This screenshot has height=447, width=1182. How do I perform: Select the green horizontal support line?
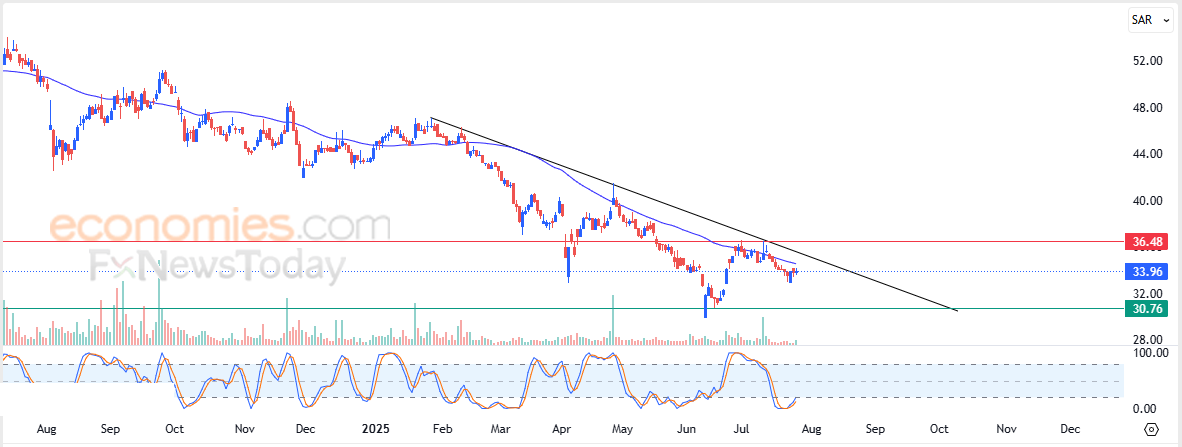click(562, 308)
